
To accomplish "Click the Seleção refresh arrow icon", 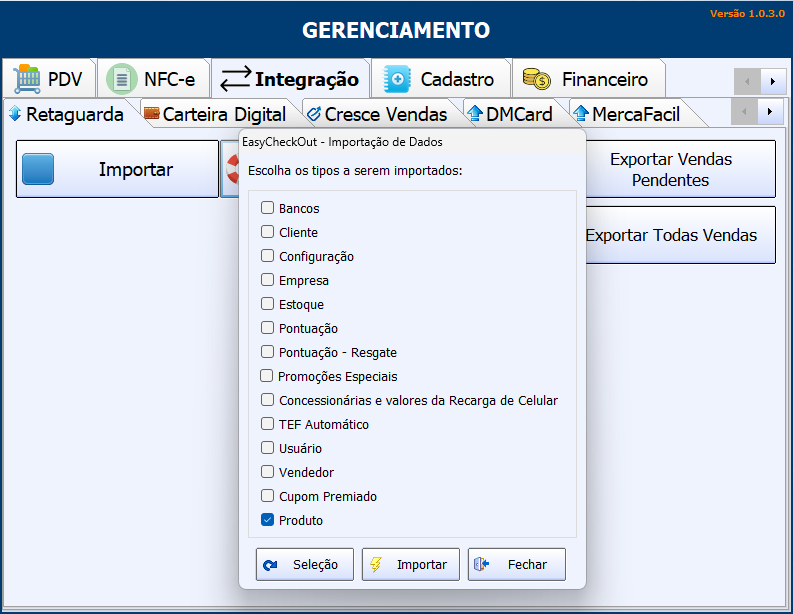I will click(270, 565).
